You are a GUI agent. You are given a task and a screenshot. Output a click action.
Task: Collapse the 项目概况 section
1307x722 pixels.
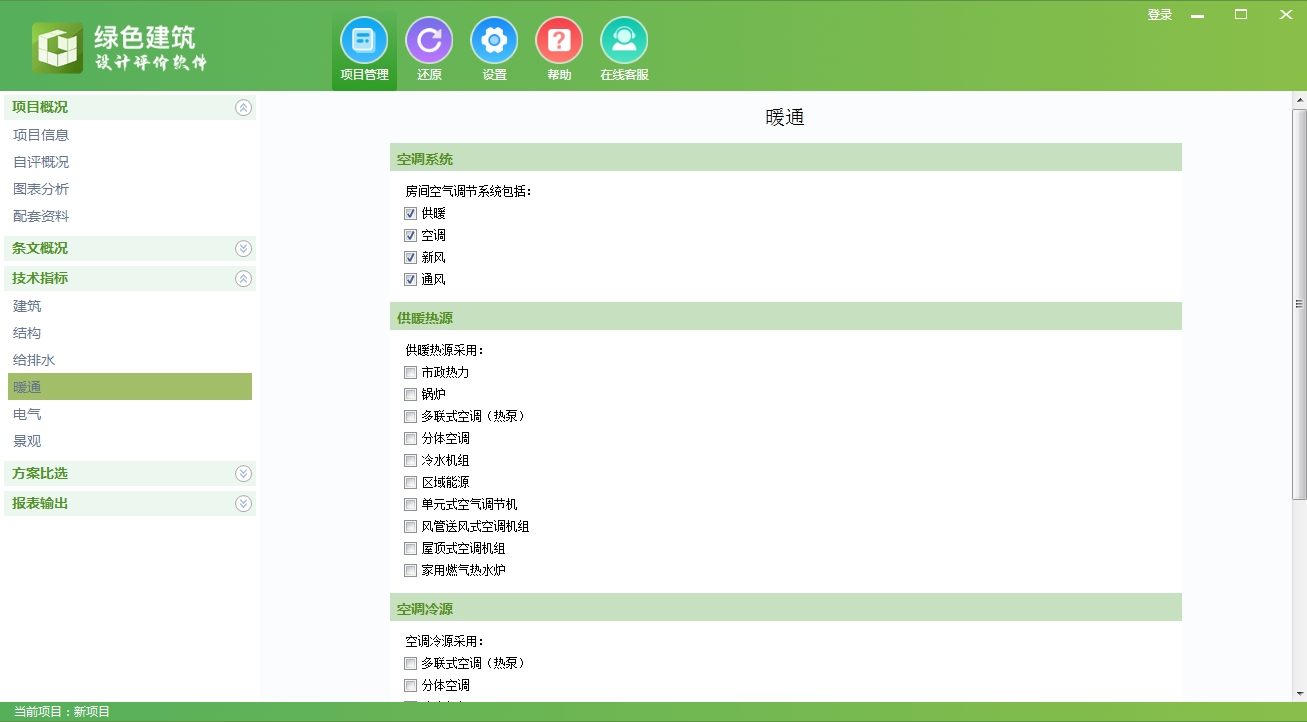point(243,108)
